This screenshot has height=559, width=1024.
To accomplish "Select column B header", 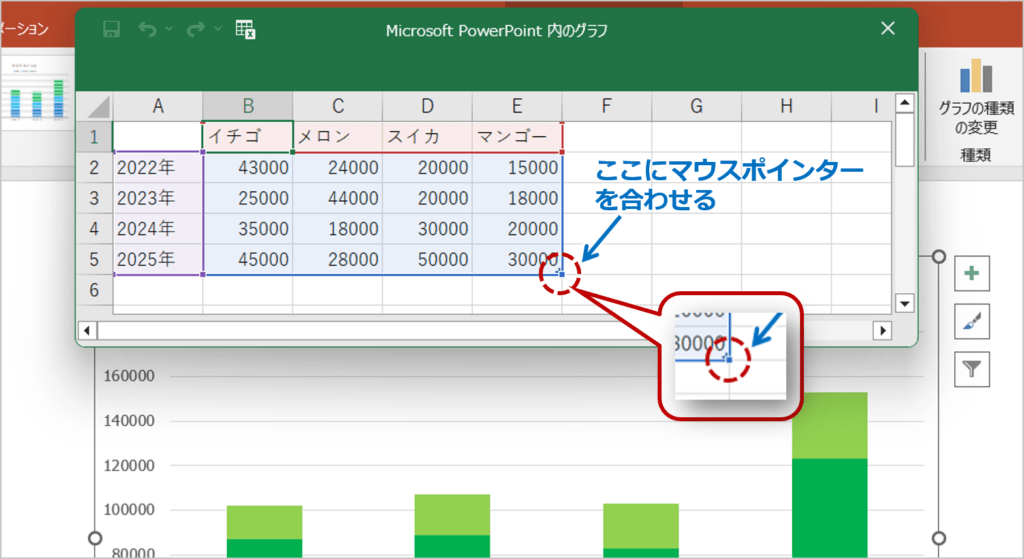I will [248, 106].
